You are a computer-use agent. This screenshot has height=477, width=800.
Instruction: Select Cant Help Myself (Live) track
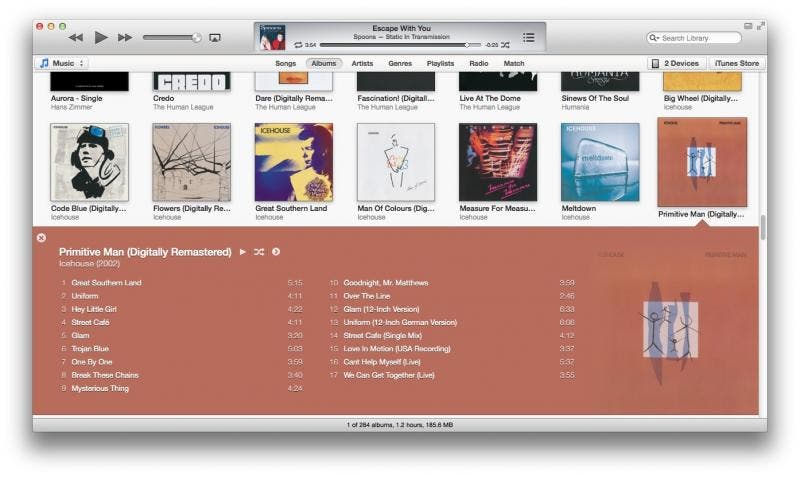[452, 362]
